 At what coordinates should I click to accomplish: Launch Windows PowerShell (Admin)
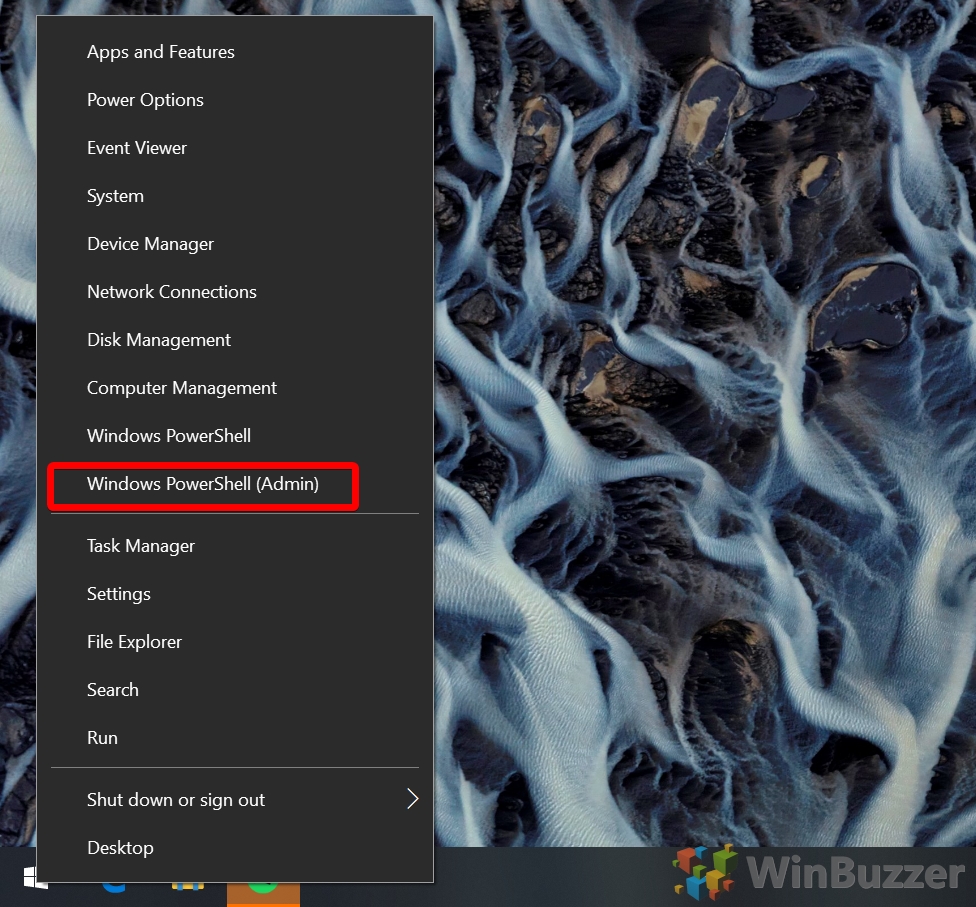235,484
